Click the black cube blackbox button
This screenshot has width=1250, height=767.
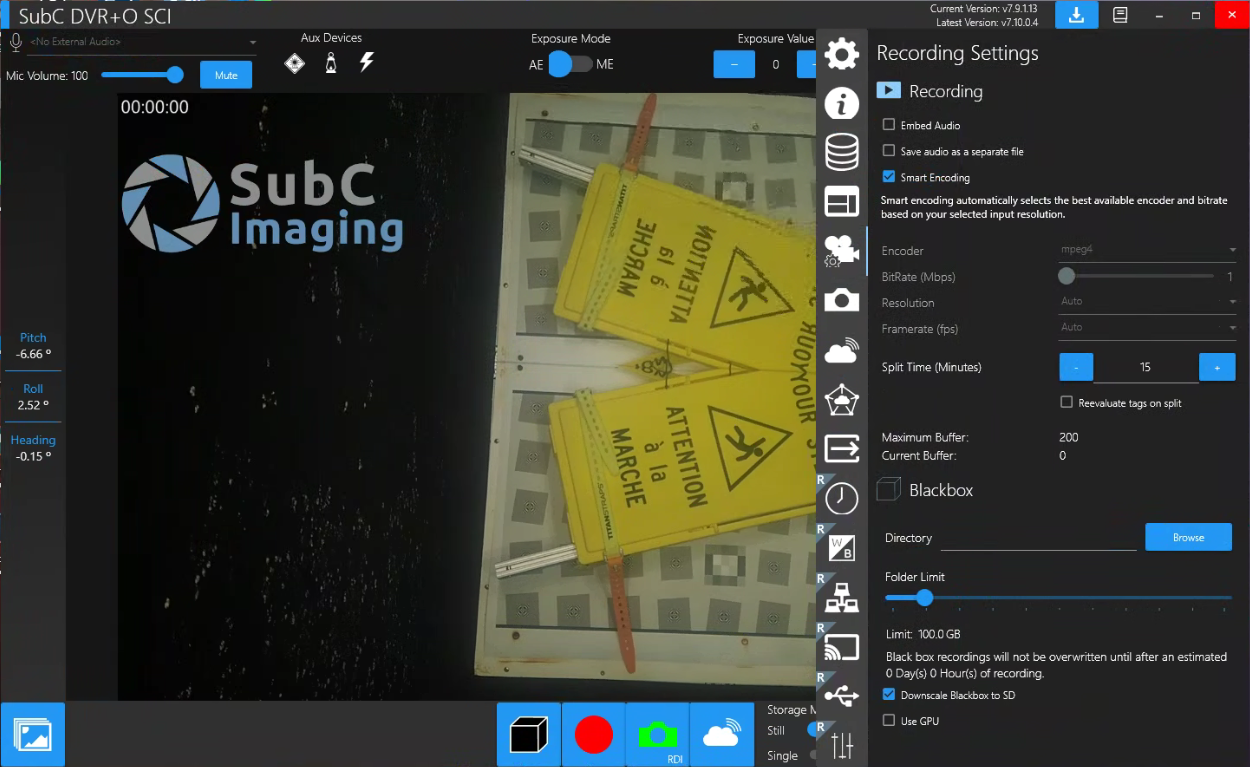(x=529, y=735)
